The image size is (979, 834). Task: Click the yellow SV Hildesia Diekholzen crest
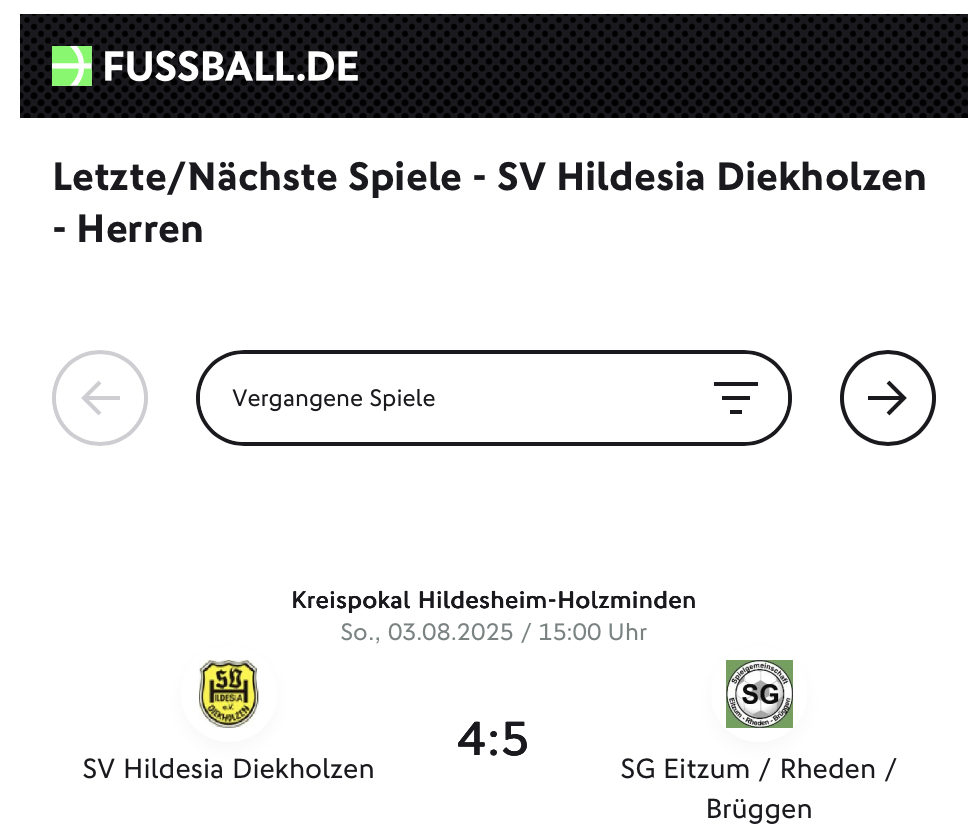coord(229,694)
